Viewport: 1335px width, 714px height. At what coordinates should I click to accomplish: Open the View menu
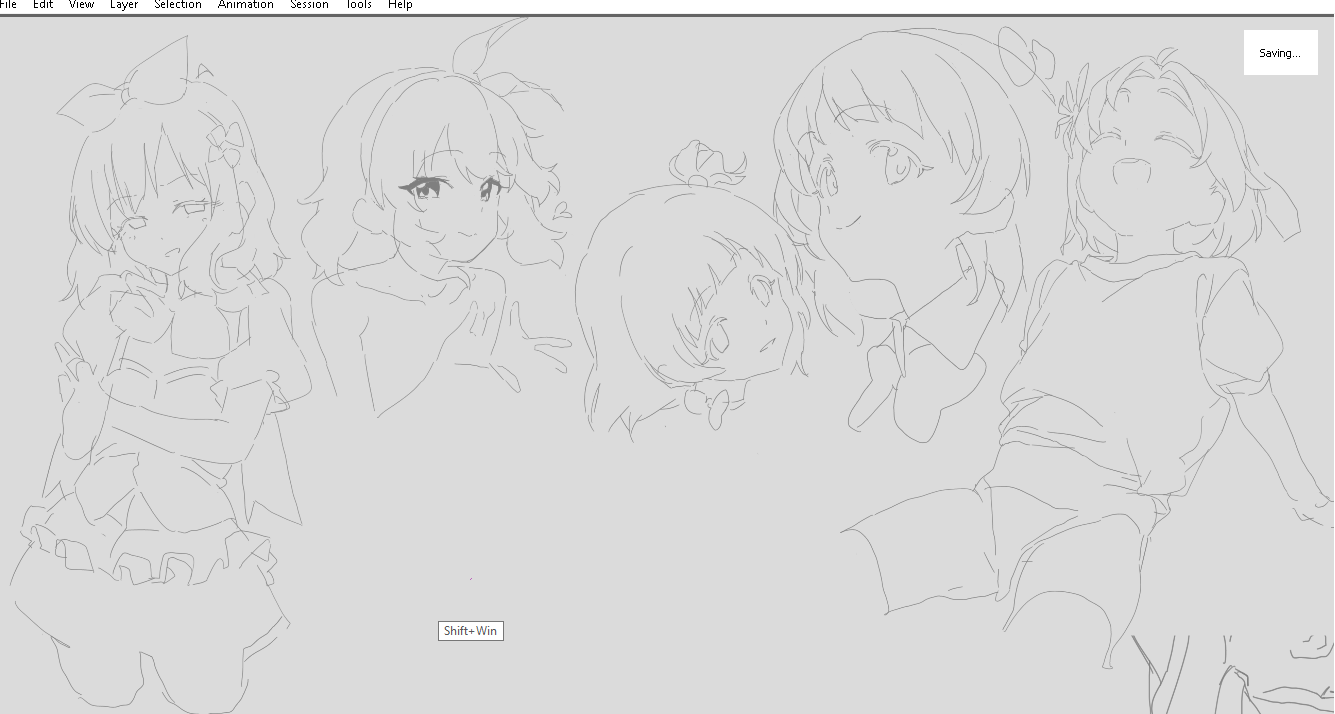(x=81, y=5)
